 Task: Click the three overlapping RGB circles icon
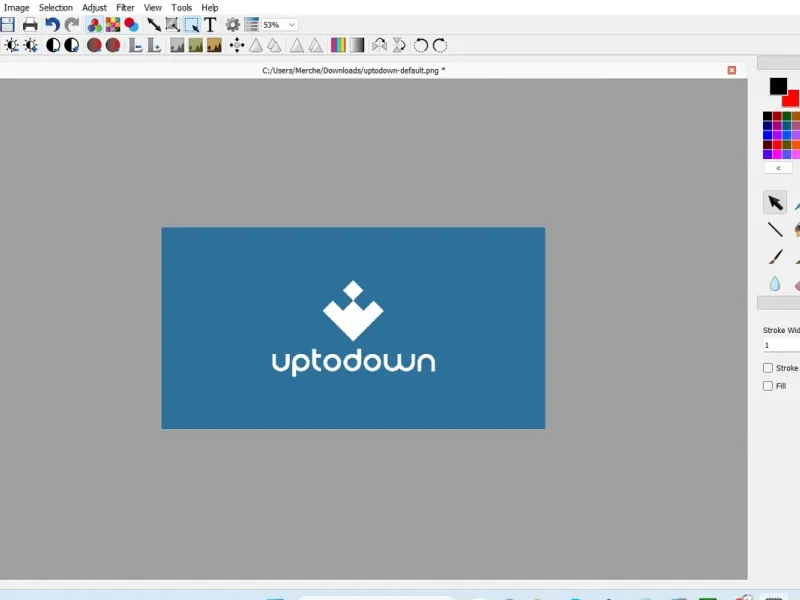[x=94, y=24]
